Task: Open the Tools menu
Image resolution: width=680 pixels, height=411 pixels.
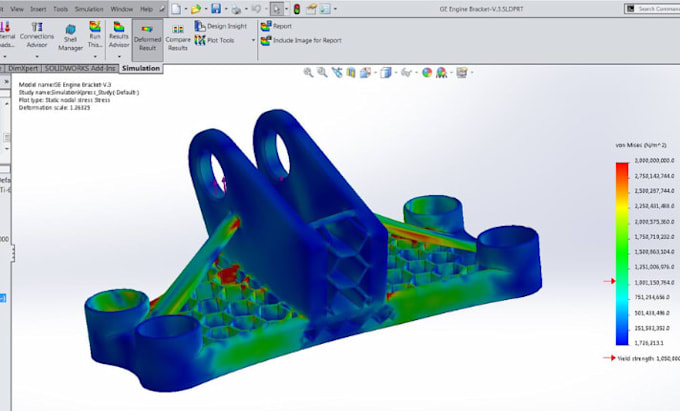Action: pos(60,9)
